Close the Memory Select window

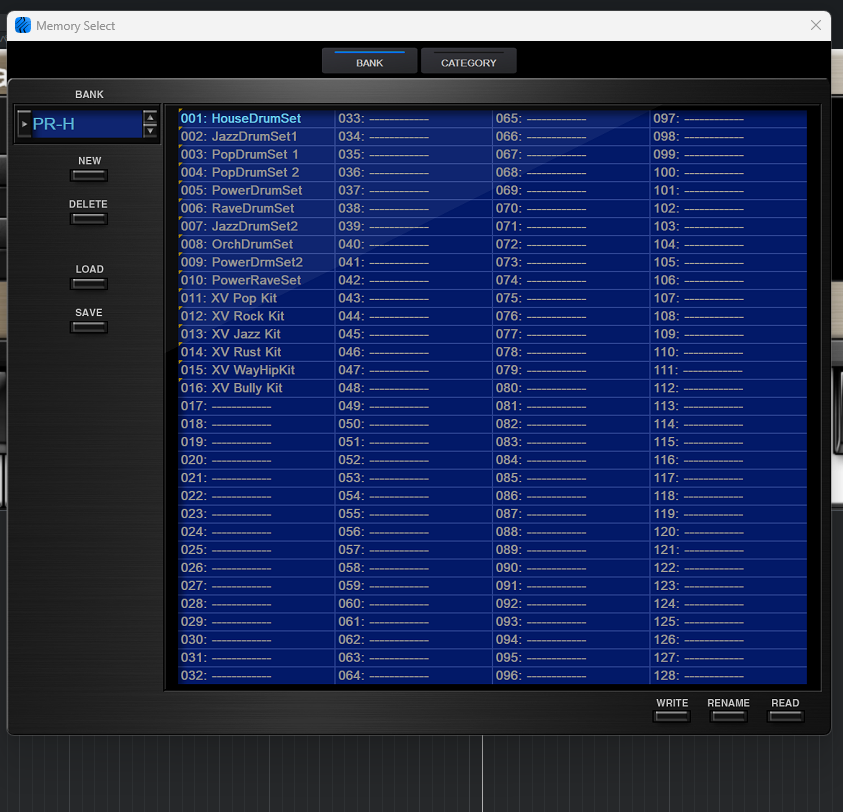coord(816,25)
